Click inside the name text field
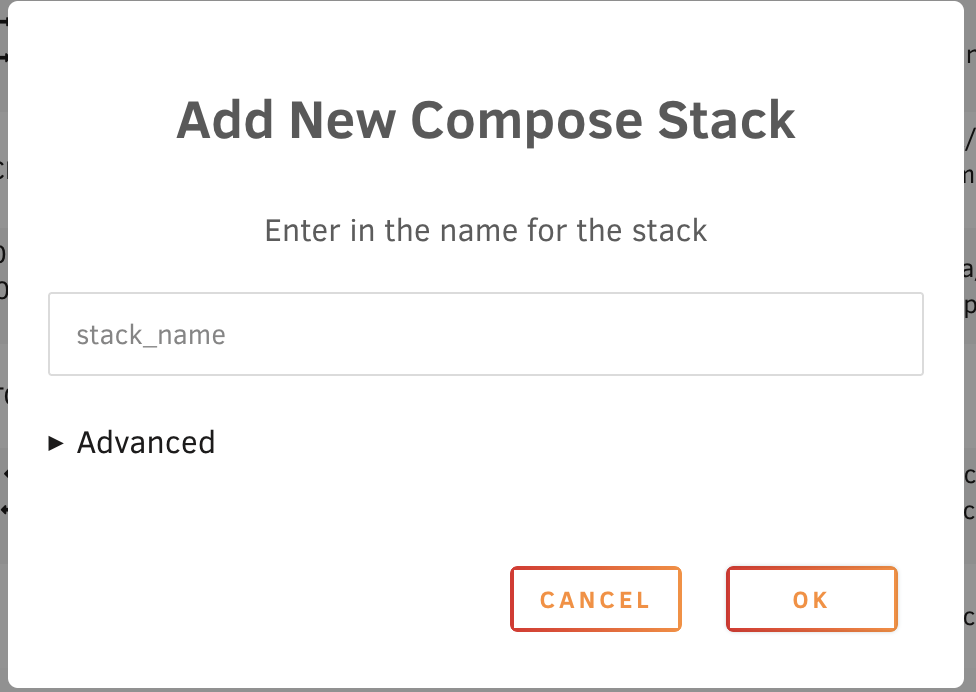976x692 pixels. pyautogui.click(x=485, y=334)
